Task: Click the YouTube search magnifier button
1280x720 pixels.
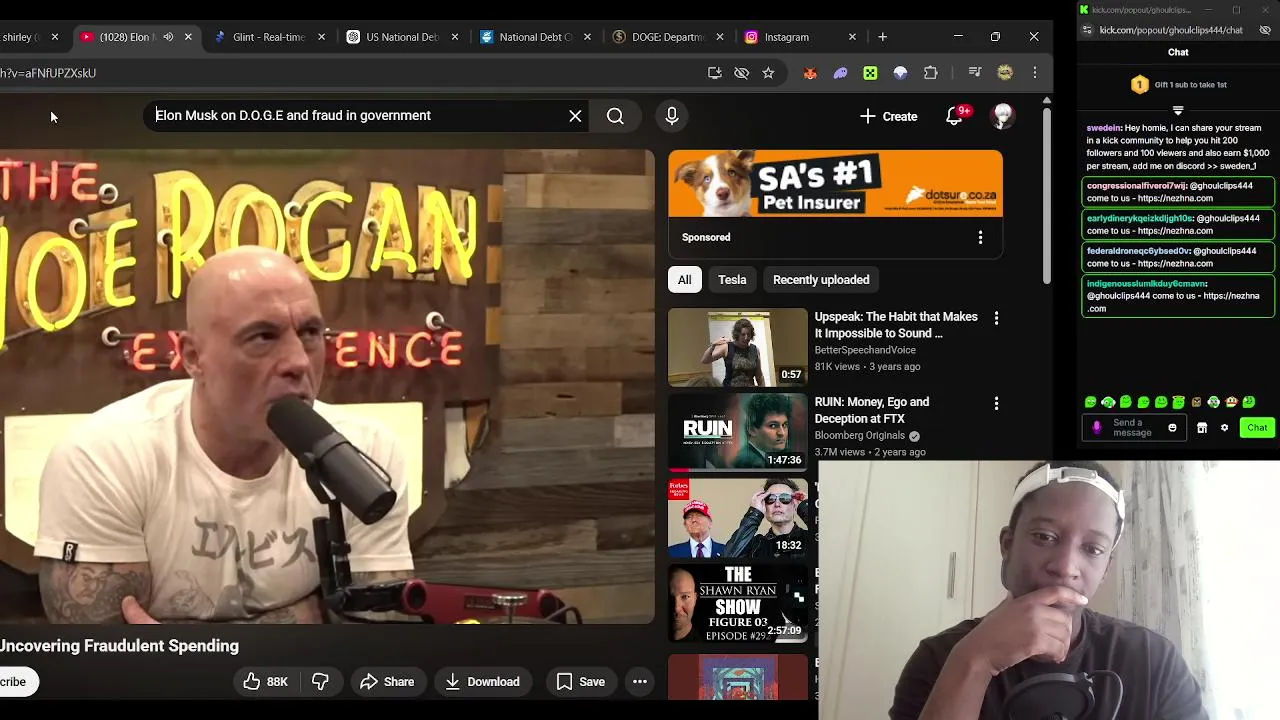Action: pyautogui.click(x=615, y=116)
